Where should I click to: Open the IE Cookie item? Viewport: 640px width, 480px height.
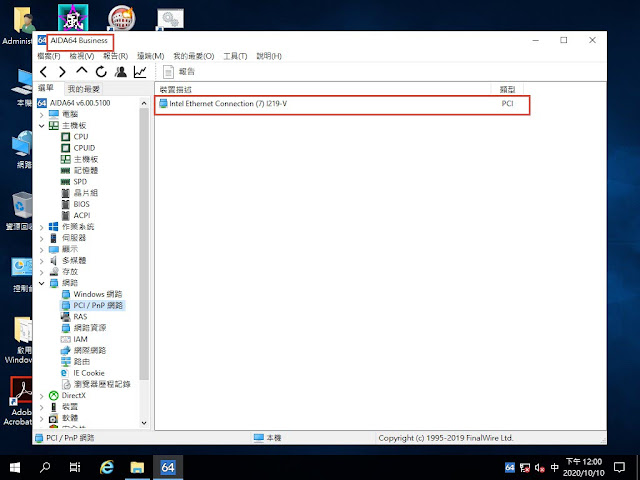point(89,373)
